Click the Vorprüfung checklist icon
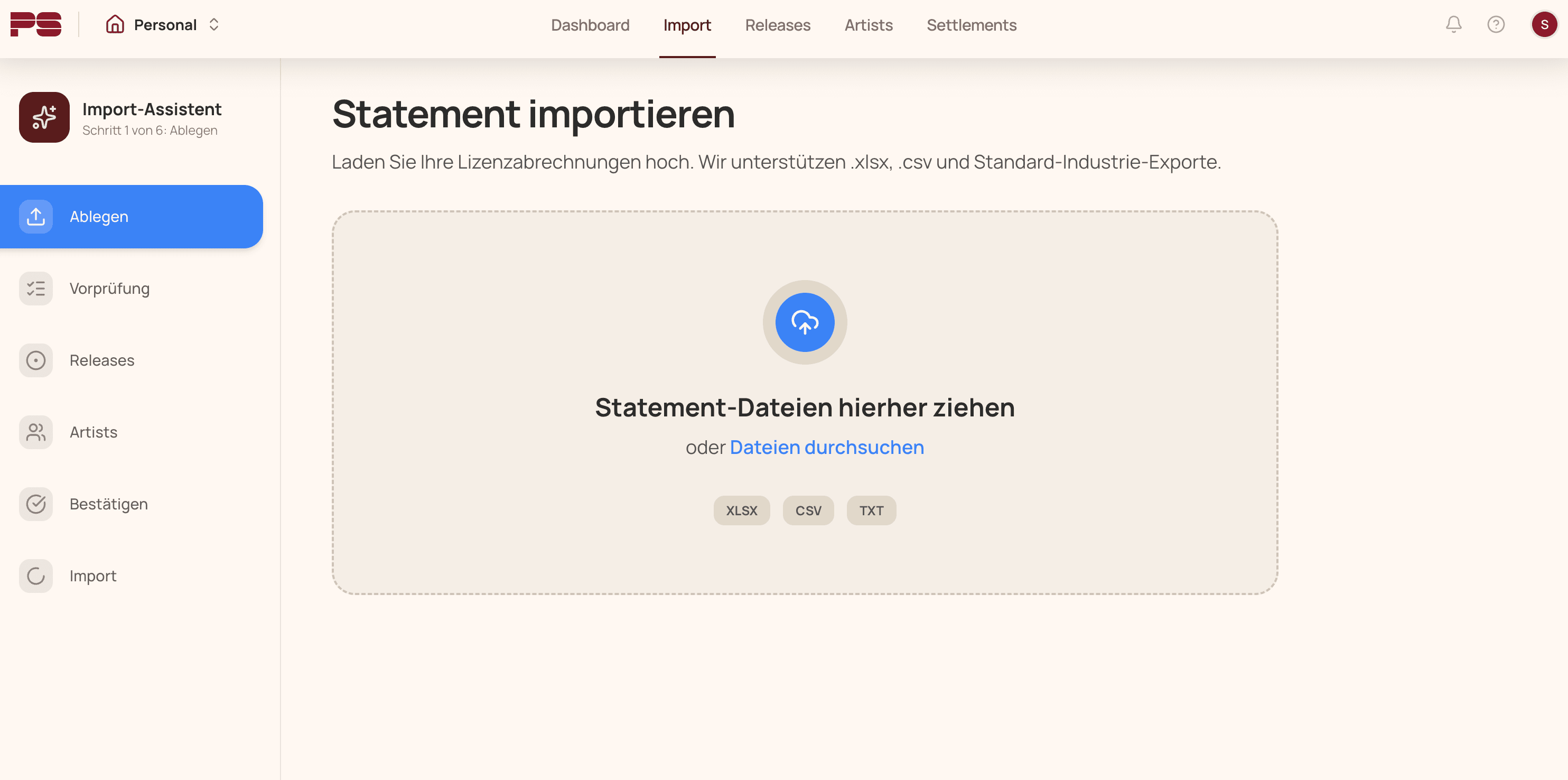 (x=36, y=288)
